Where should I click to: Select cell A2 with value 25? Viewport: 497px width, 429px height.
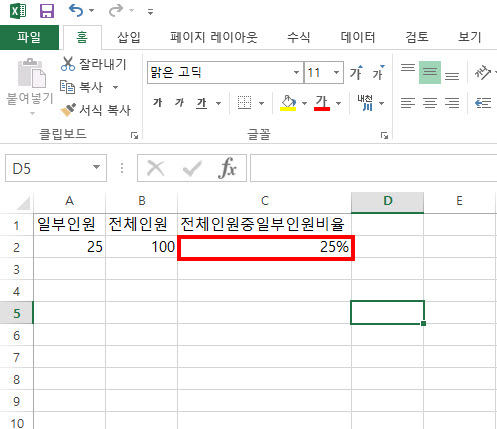[69, 247]
